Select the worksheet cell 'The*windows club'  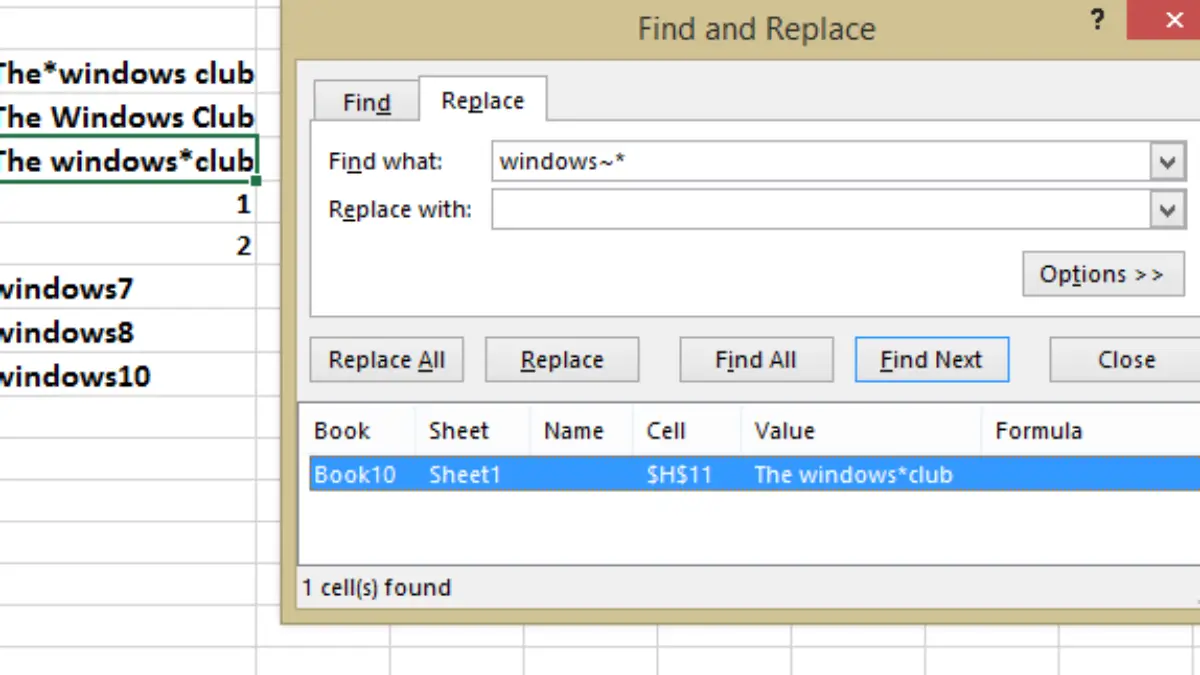pyautogui.click(x=127, y=72)
